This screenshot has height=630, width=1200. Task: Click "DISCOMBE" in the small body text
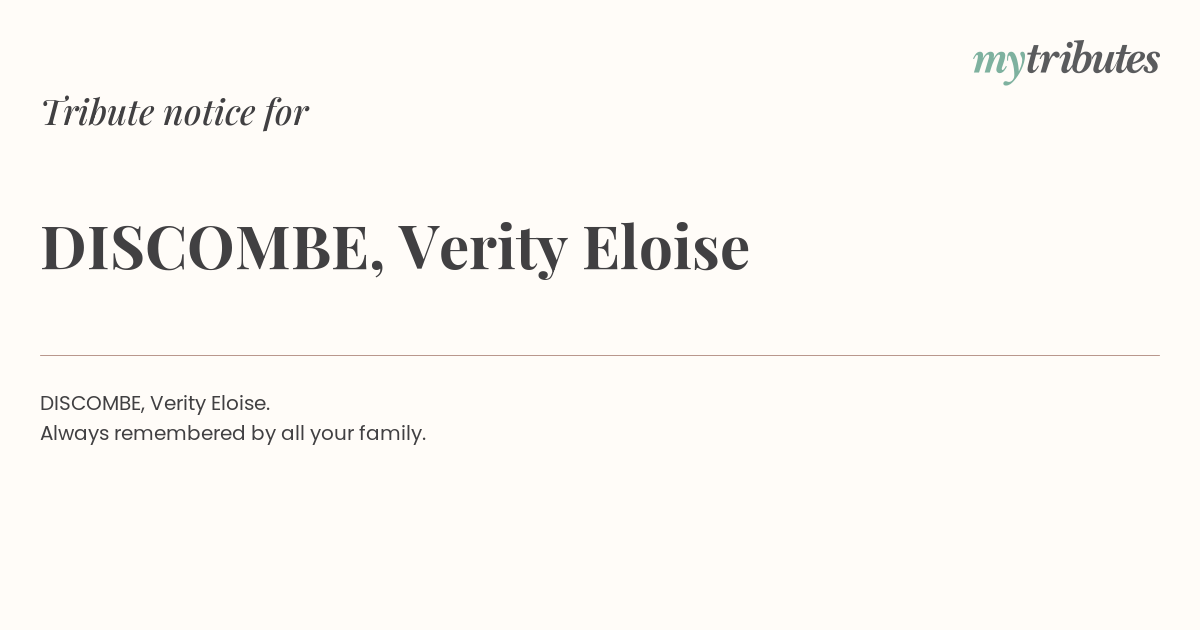92,403
